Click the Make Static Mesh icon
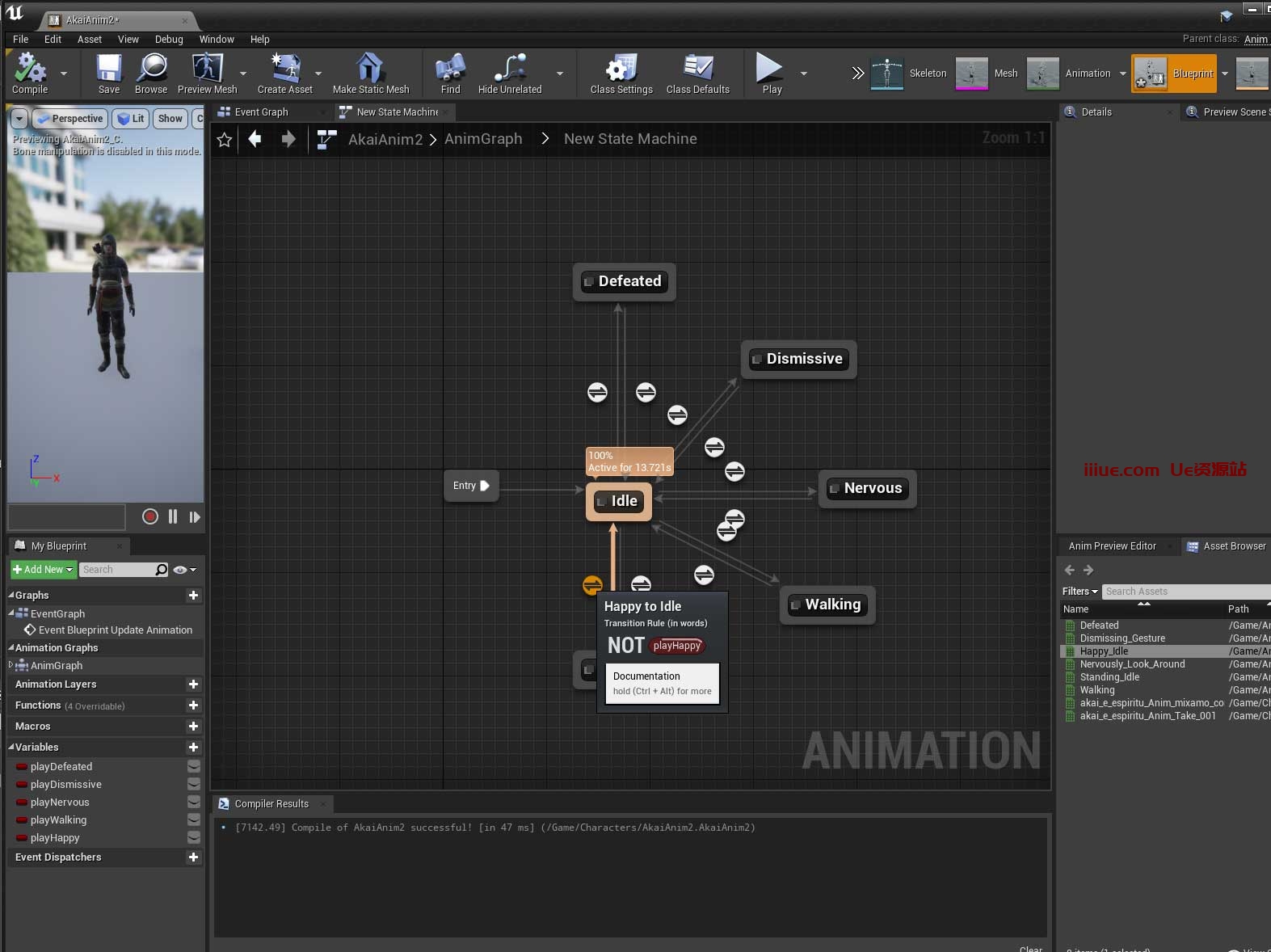The width and height of the screenshot is (1271, 952). 370,70
